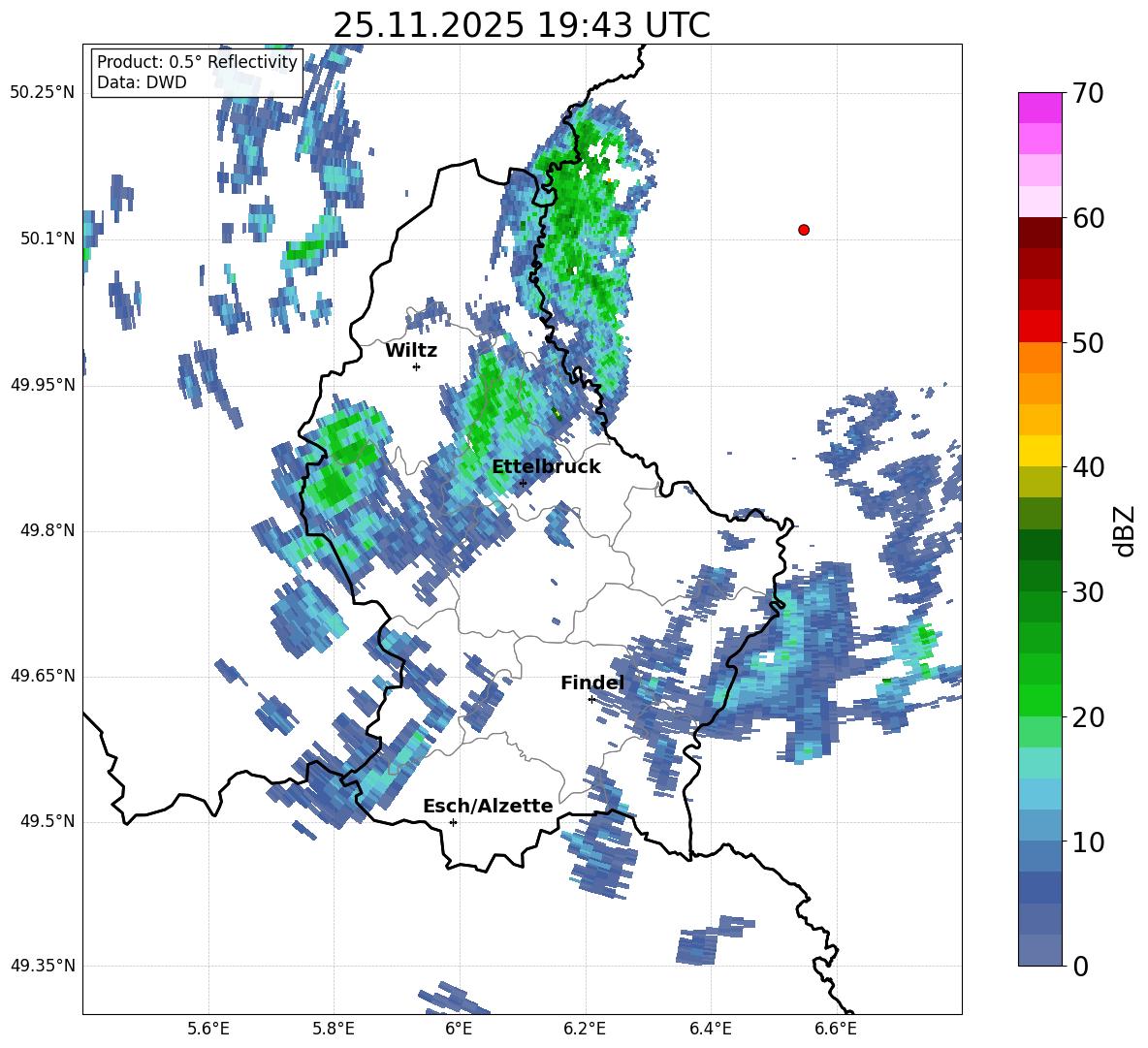Click the 50 label on the colorbar
The height and width of the screenshot is (1048, 1148).
[1088, 342]
